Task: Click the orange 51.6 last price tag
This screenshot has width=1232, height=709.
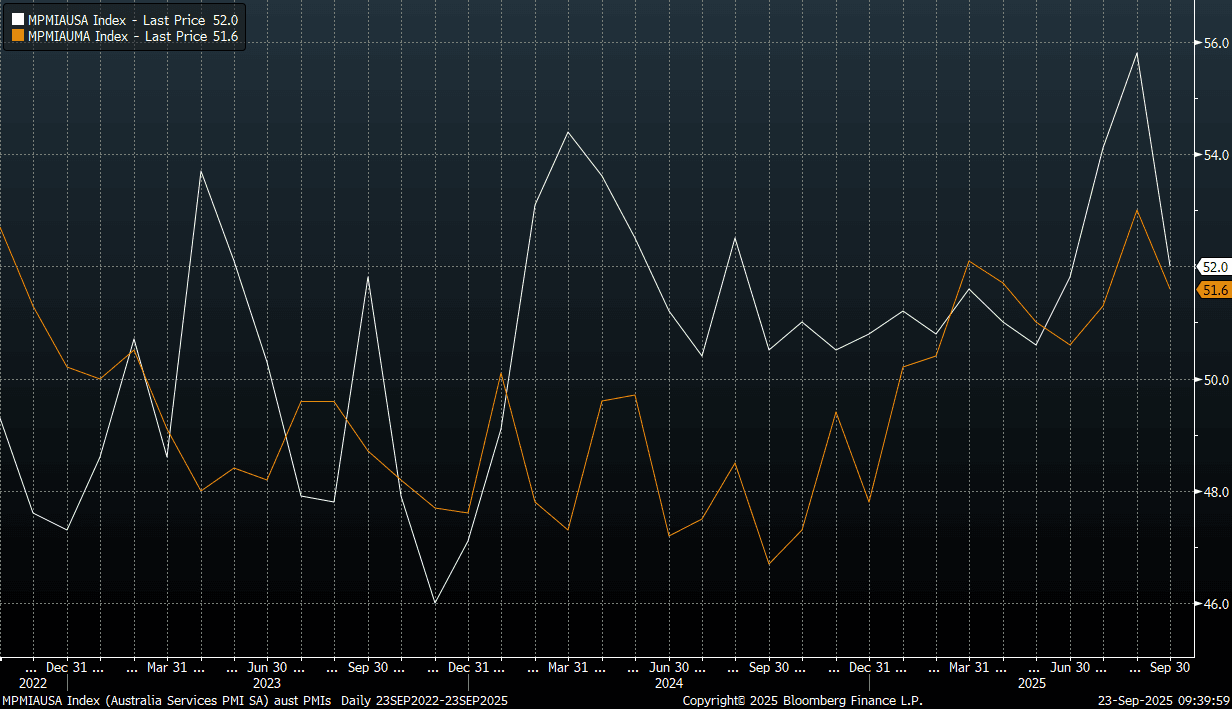Action: click(x=1215, y=290)
